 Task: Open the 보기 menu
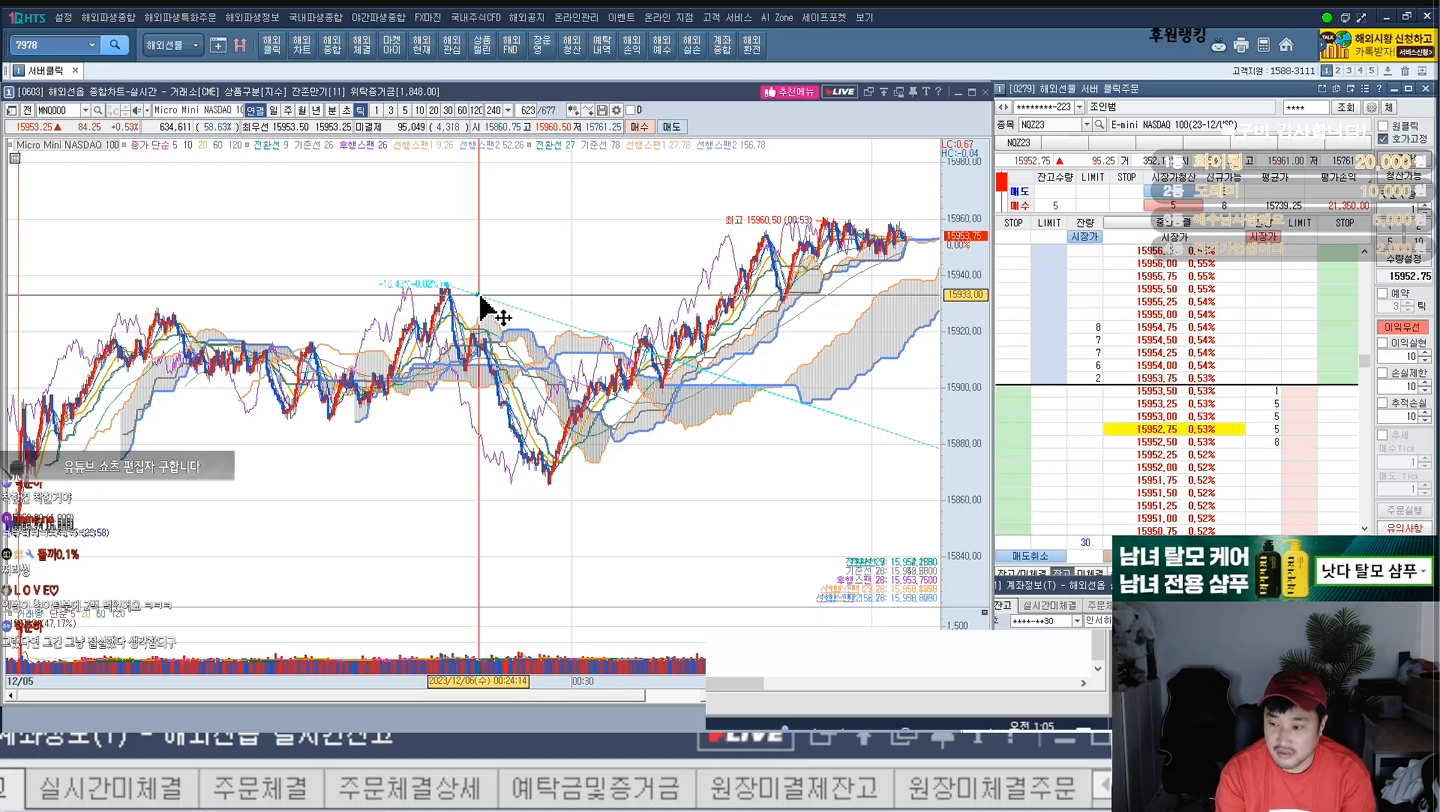864,17
